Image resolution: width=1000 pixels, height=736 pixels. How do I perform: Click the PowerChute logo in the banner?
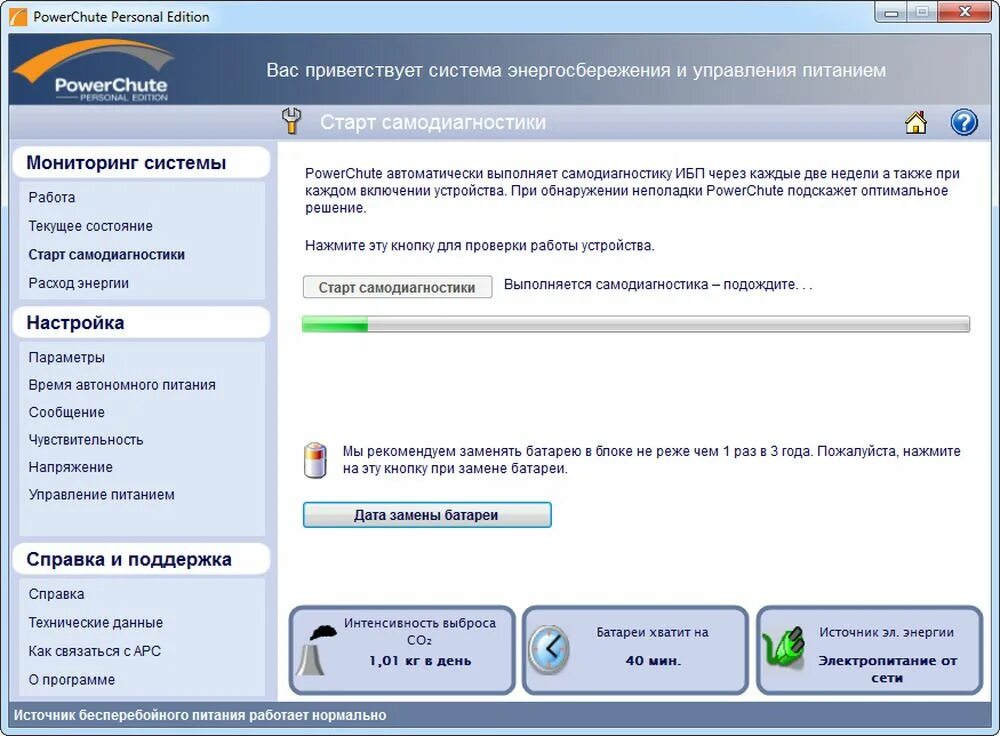96,71
